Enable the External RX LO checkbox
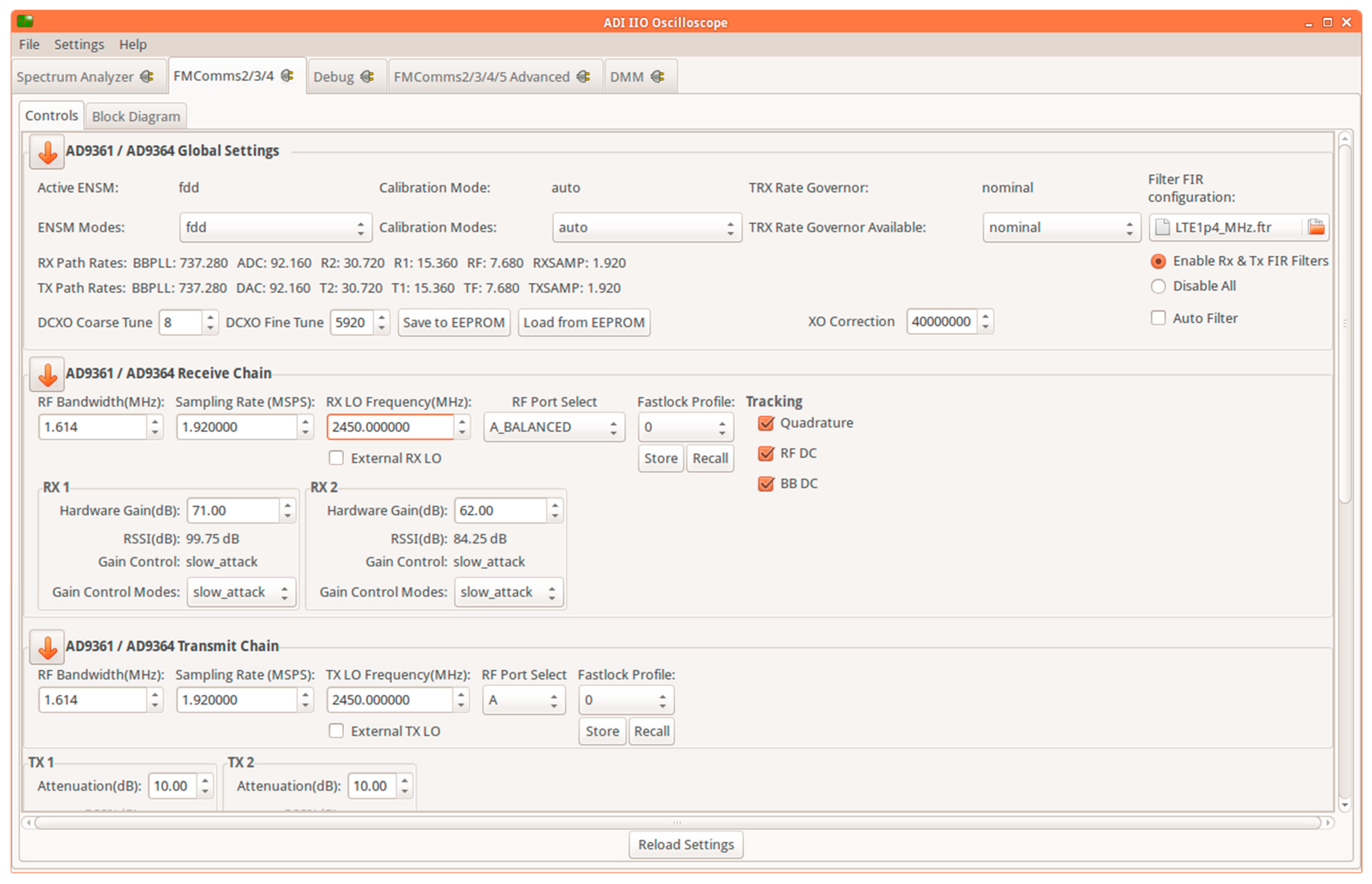The image size is (1372, 884). coord(336,458)
